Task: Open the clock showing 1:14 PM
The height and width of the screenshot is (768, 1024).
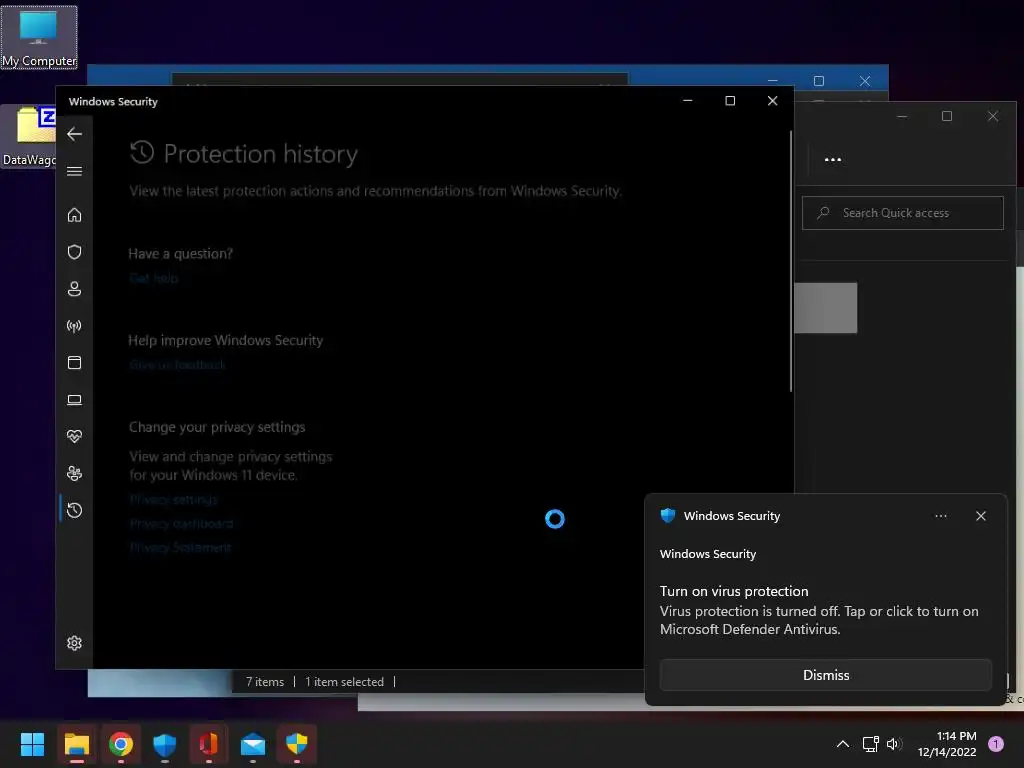Action: click(x=946, y=744)
